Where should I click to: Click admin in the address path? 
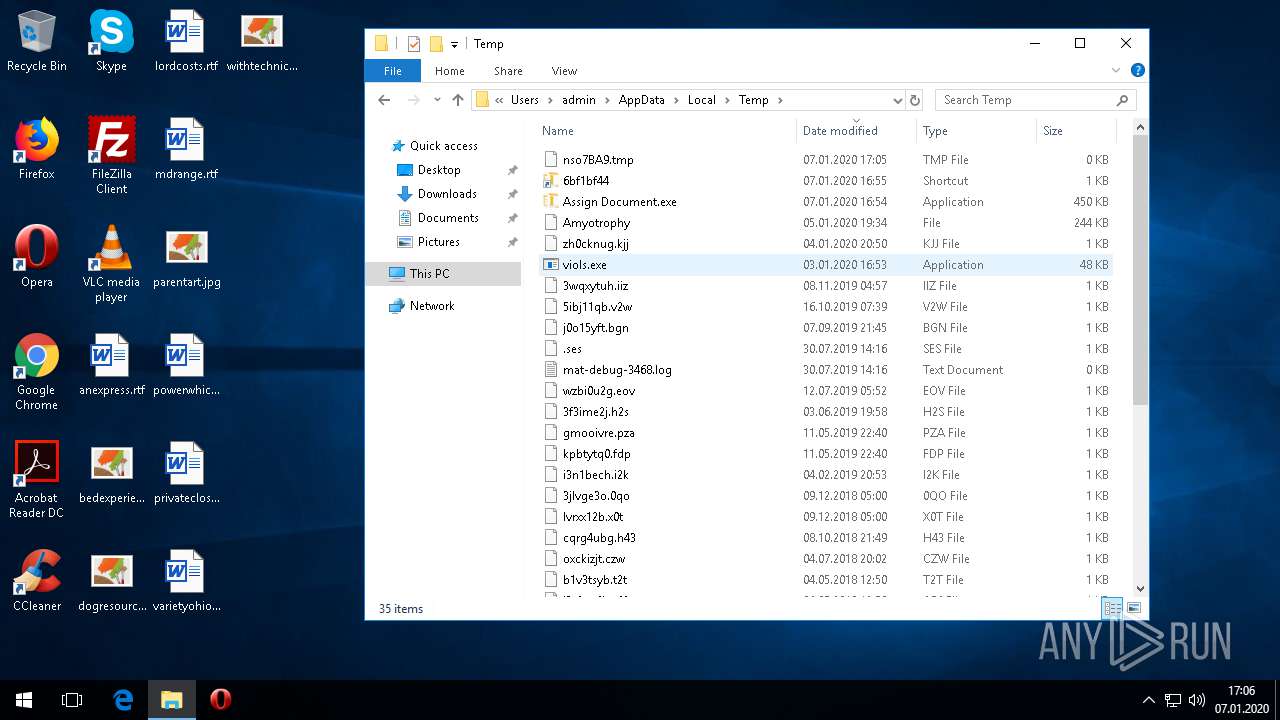[x=579, y=100]
